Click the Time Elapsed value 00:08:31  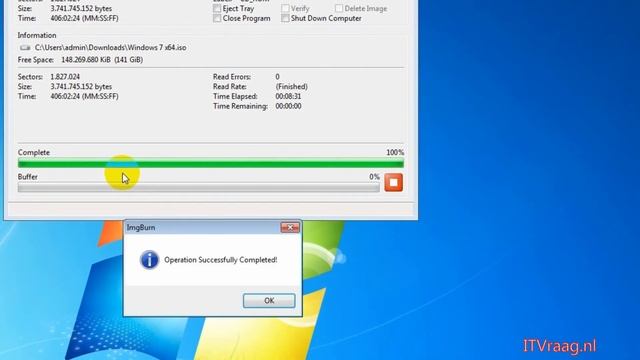288,96
